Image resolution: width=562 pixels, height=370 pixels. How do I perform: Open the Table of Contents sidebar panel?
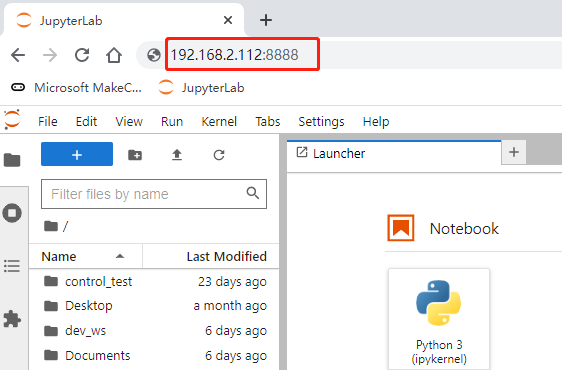click(12, 266)
